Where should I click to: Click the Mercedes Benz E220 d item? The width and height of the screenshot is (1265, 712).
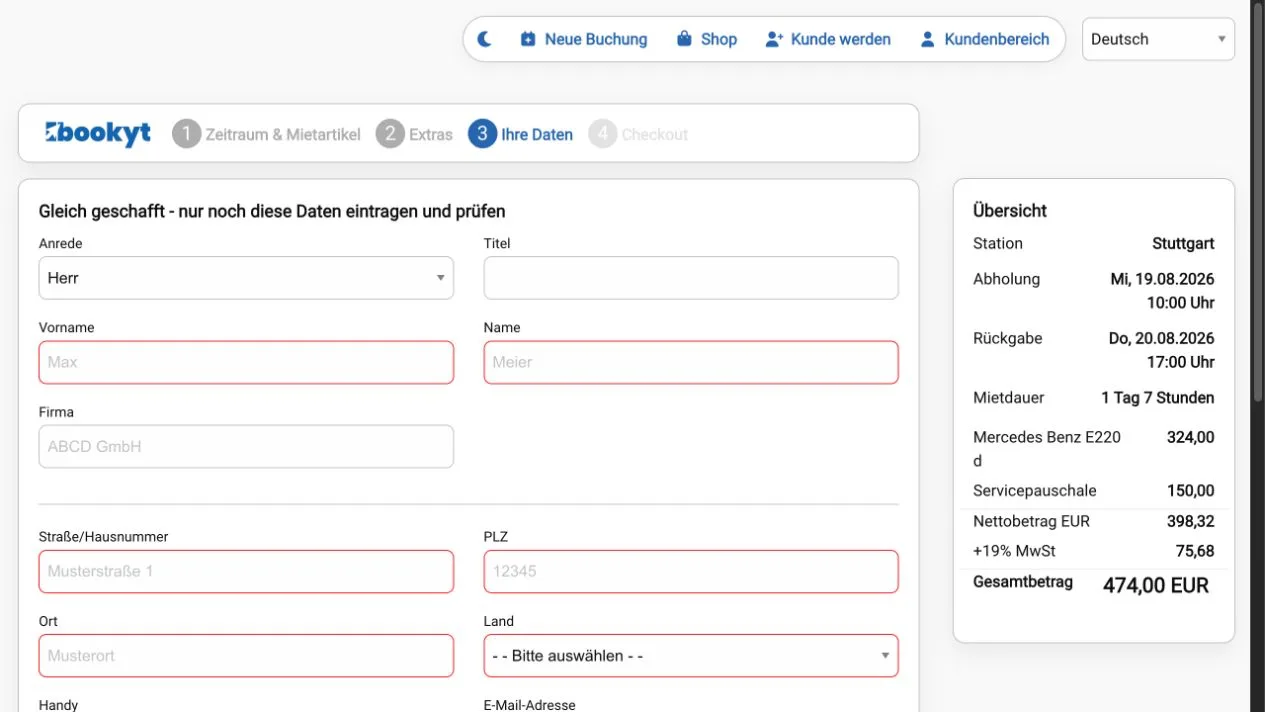point(1047,449)
